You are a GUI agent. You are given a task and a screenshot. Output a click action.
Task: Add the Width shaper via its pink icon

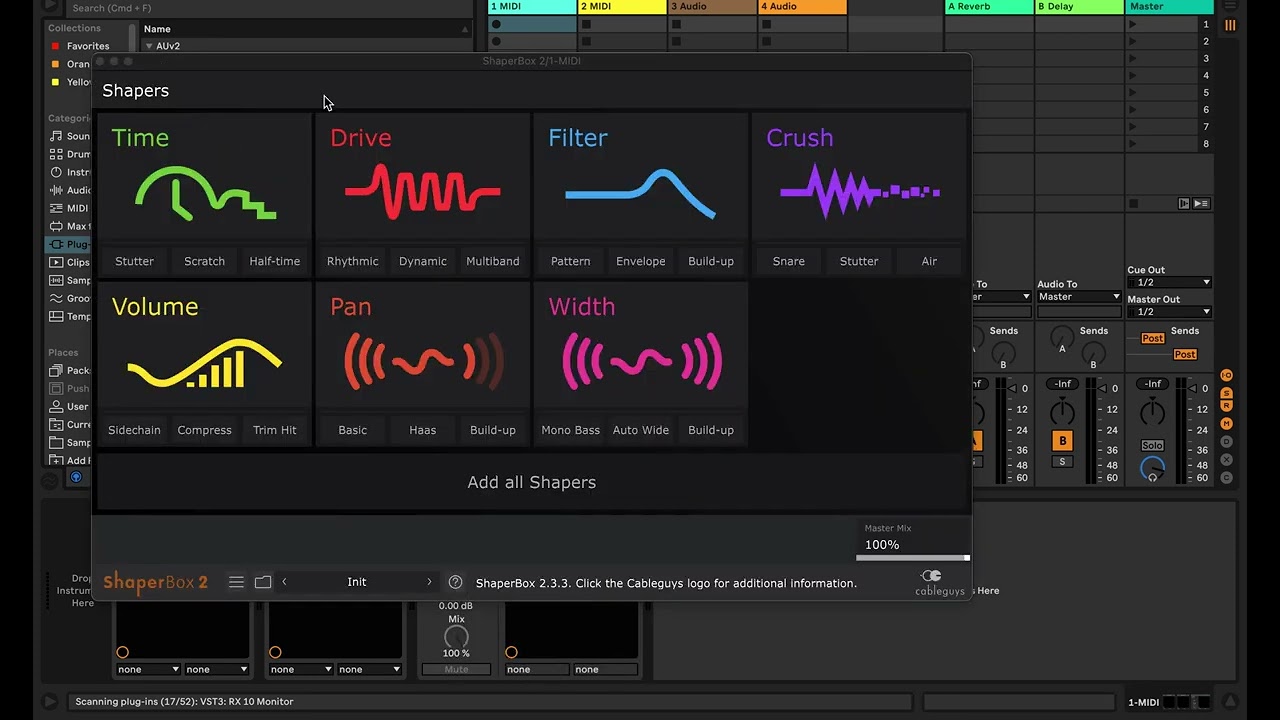point(640,361)
